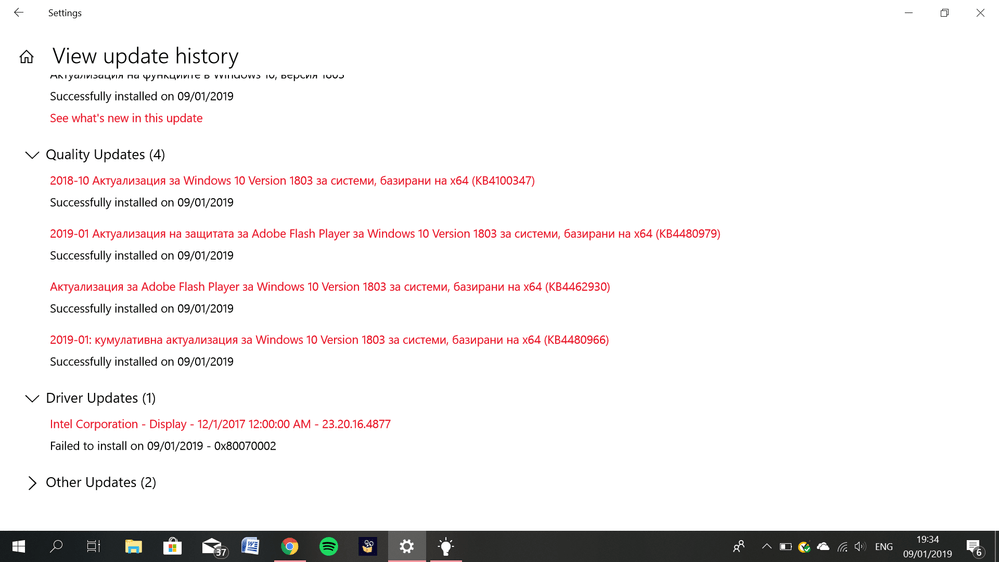Go back with the Settings back arrow
This screenshot has width=999, height=562.
pyautogui.click(x=18, y=13)
